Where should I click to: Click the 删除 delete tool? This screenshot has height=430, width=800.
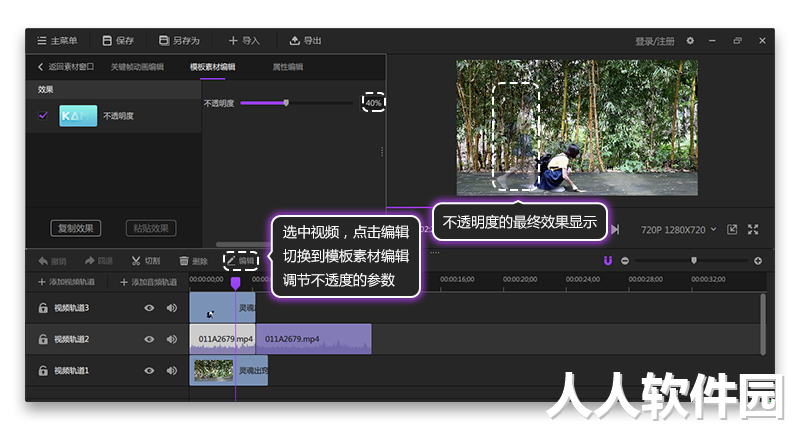[193, 261]
